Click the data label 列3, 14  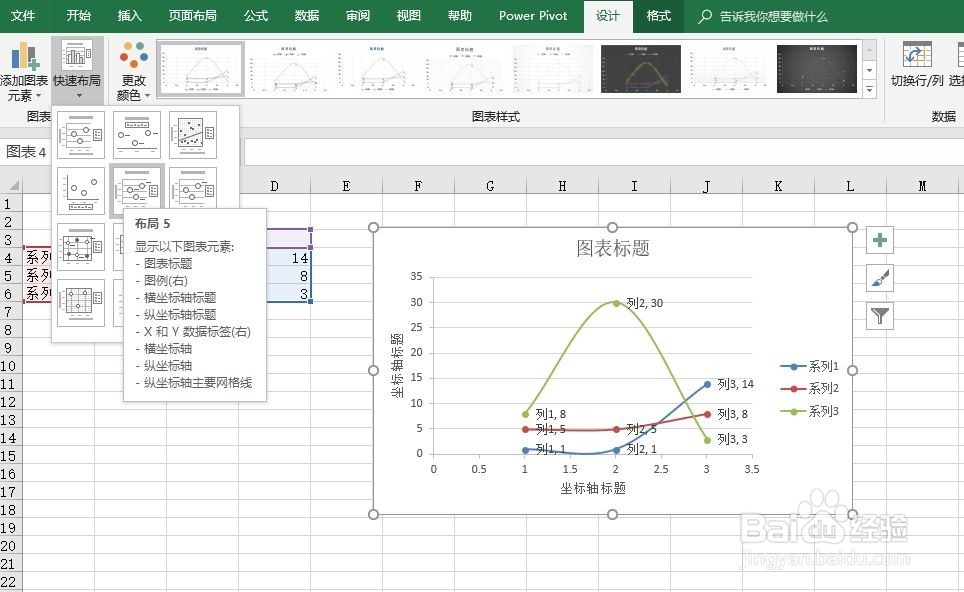click(735, 384)
